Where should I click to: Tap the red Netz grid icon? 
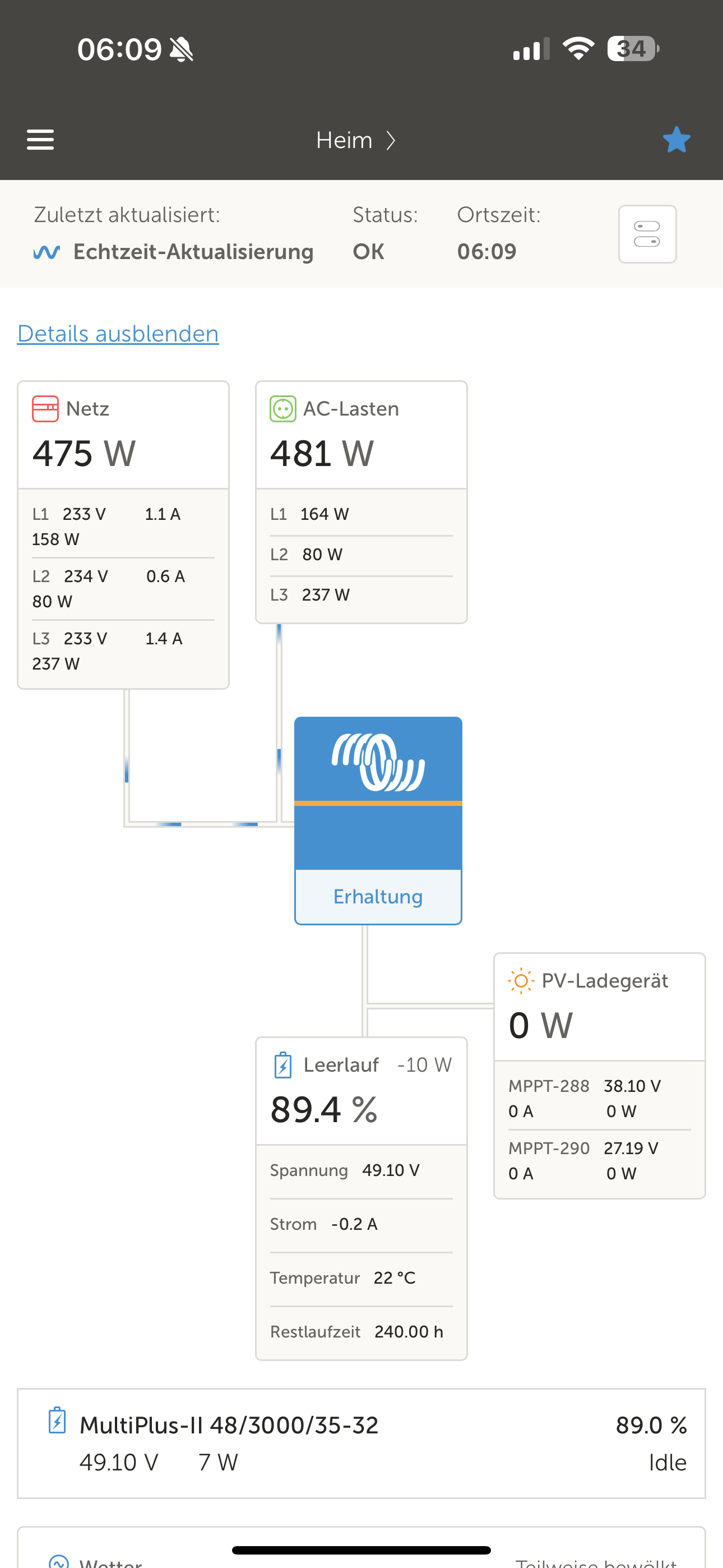tap(45, 408)
